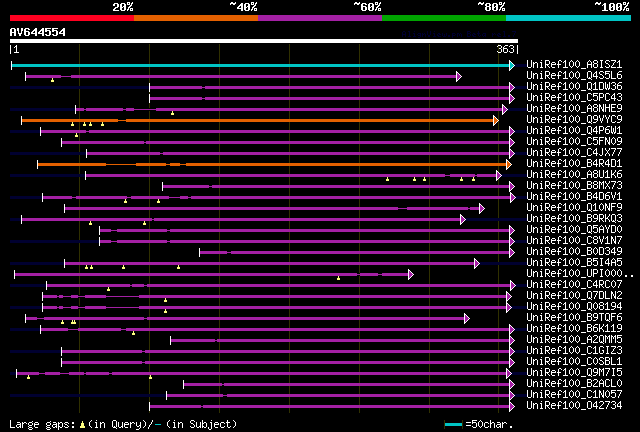Click the yellow gap marker under the Q08194 bar
Image resolution: width=640 pixels, height=432 pixels.
(x=165, y=311)
